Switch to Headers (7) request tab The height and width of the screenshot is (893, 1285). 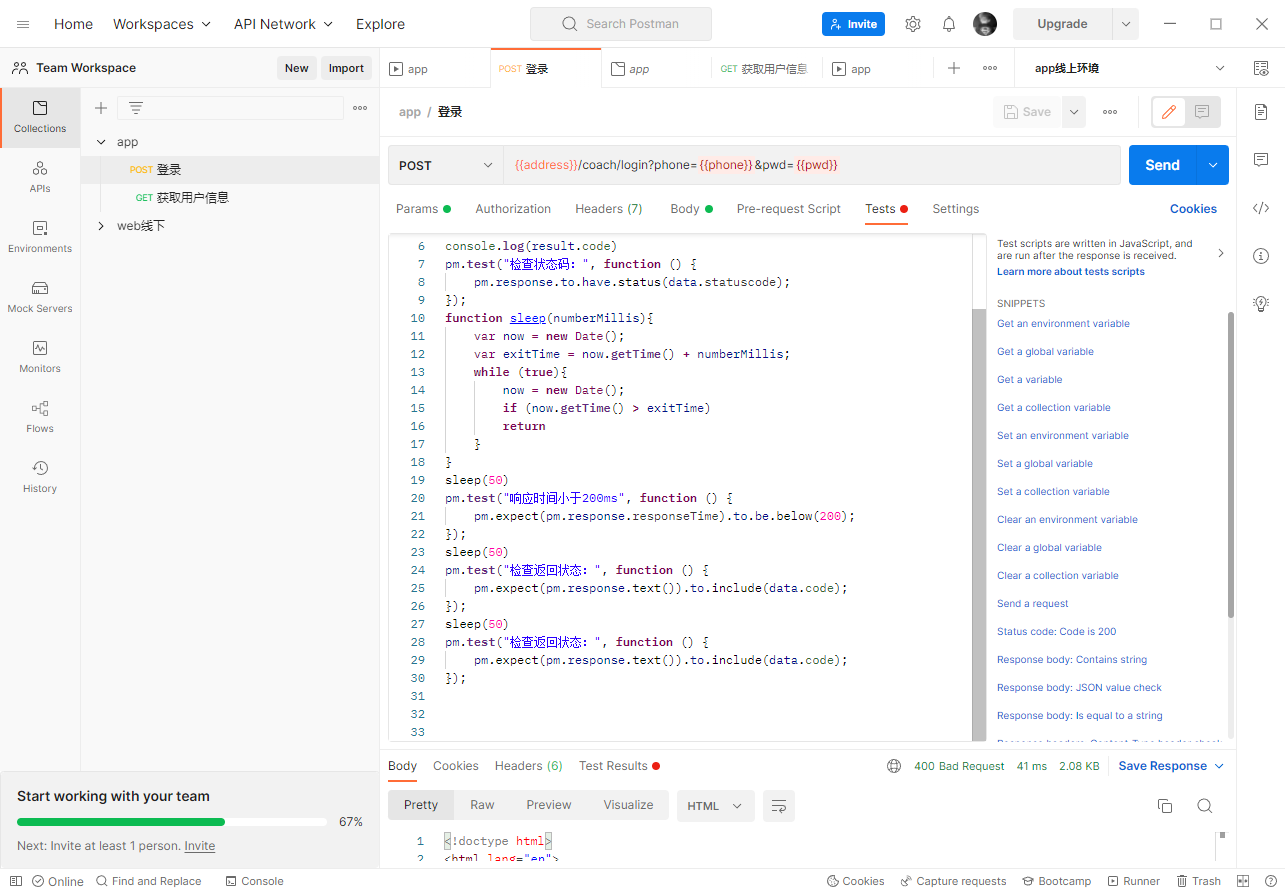point(609,209)
